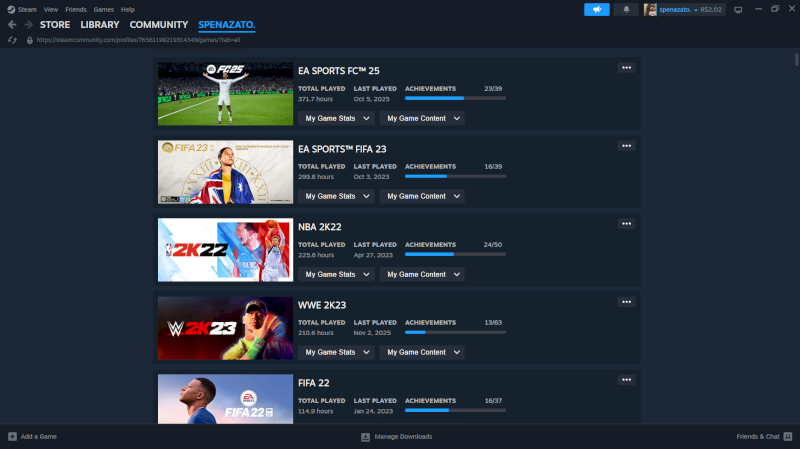The width and height of the screenshot is (800, 449).
Task: Click the WWE 2K23 cover thumbnail
Action: click(x=225, y=328)
